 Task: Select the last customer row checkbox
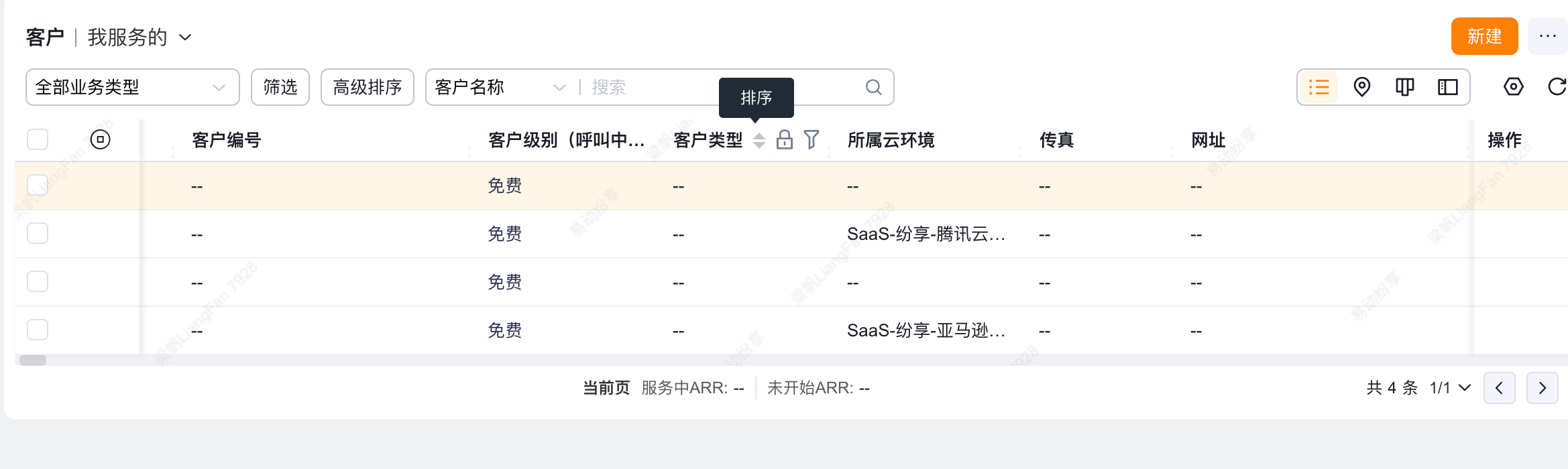pos(38,330)
